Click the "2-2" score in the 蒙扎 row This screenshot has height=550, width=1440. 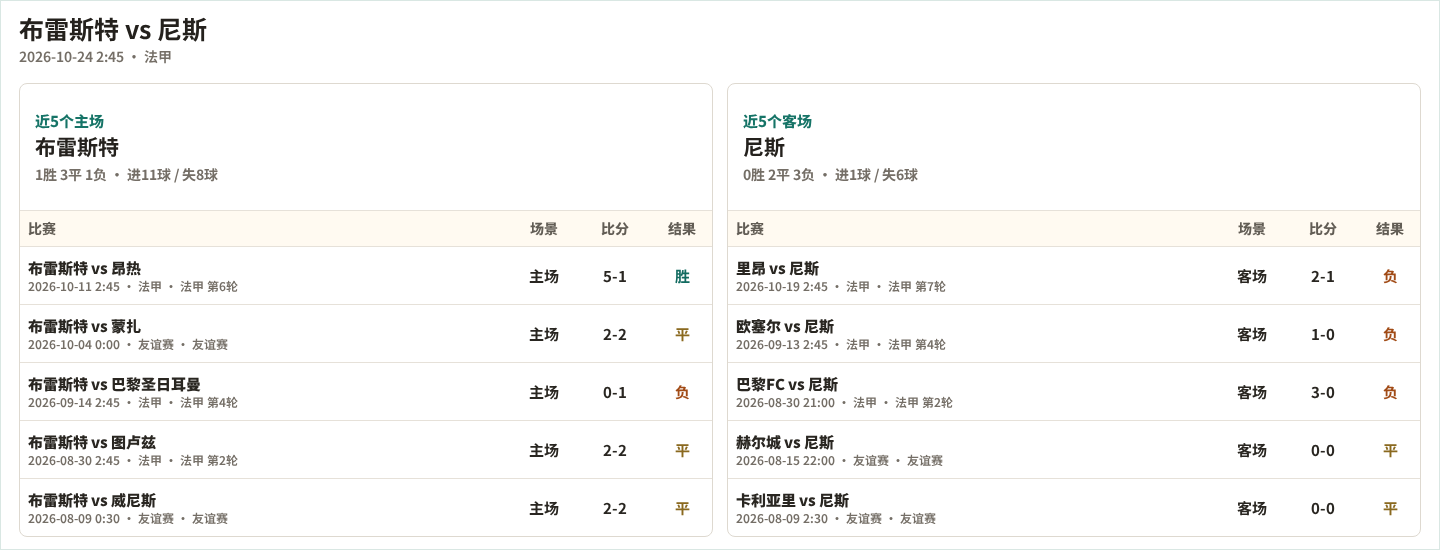click(x=615, y=334)
